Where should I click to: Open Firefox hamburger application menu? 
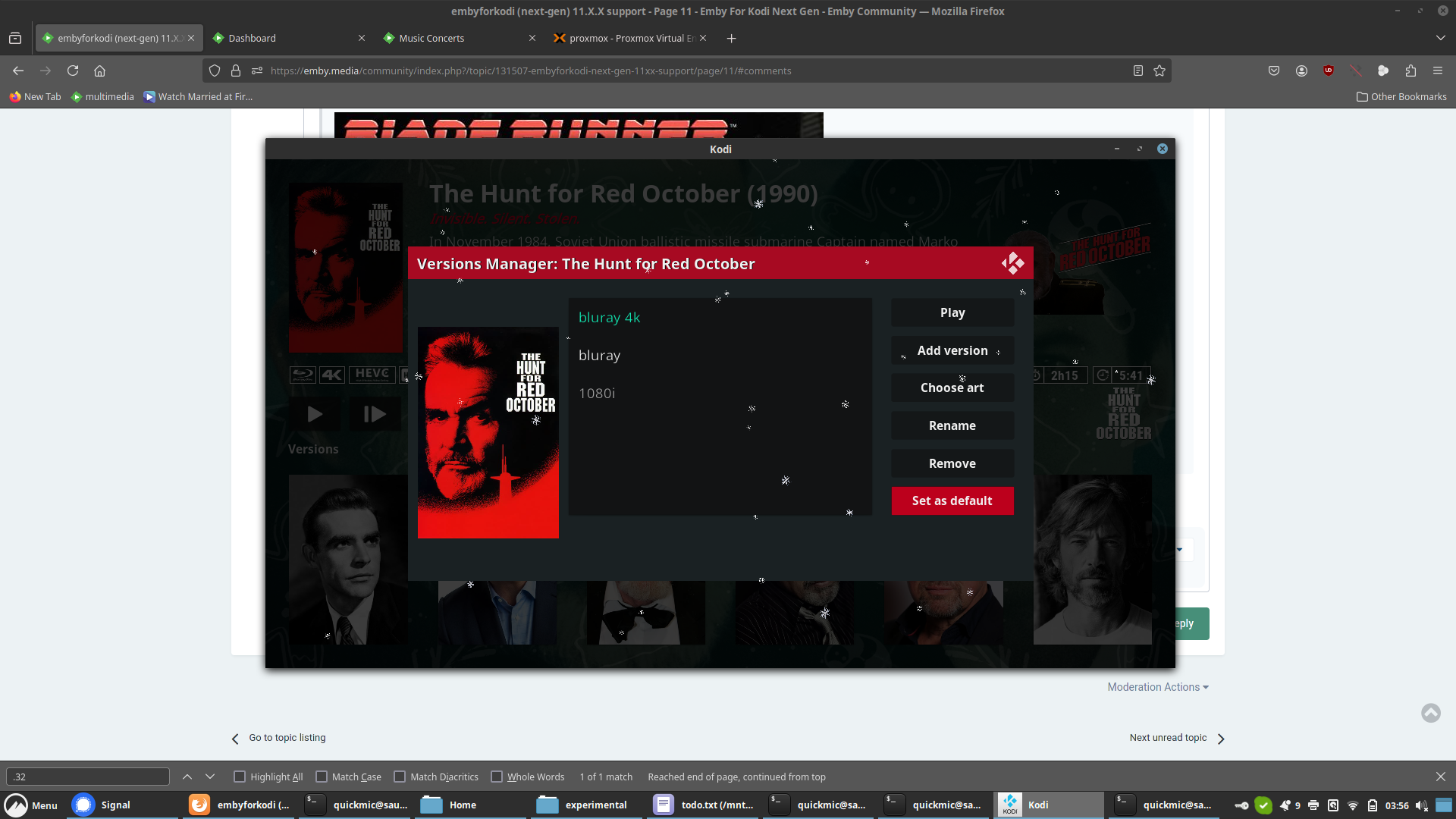pyautogui.click(x=1438, y=71)
